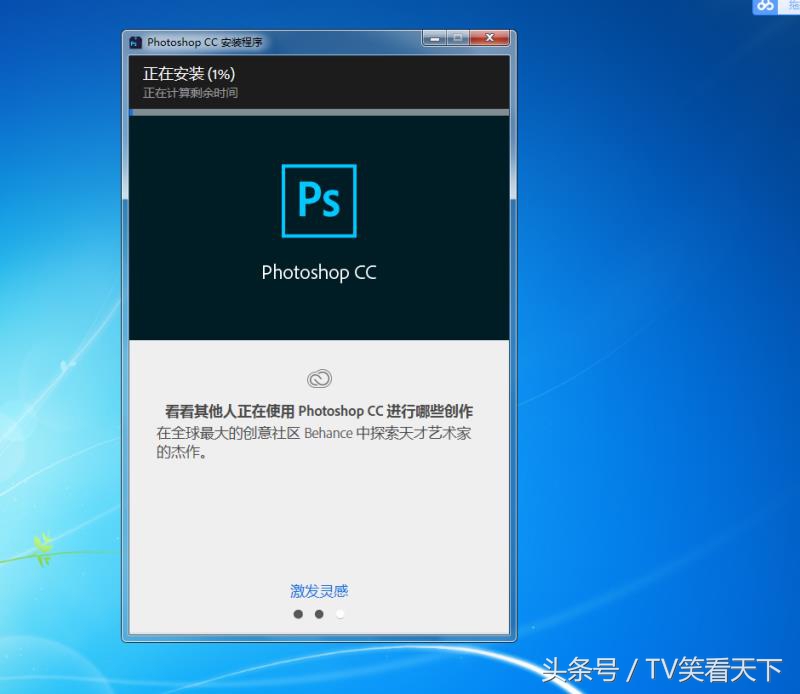Click the blue cloud icon at top right corner
The width and height of the screenshot is (800, 694).
coord(764,7)
